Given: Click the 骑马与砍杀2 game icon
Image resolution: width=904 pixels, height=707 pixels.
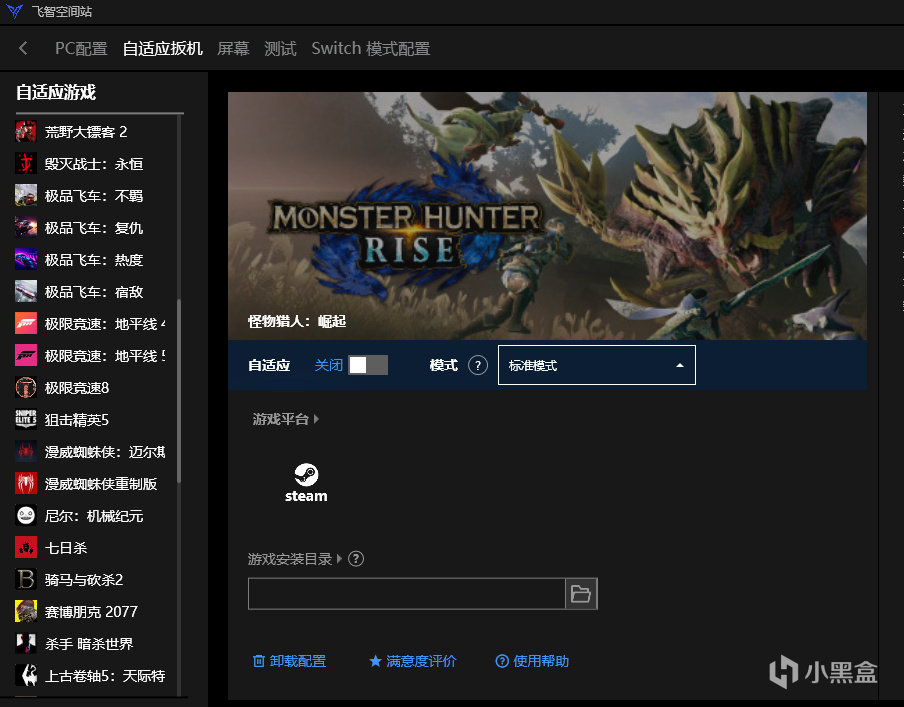Looking at the screenshot, I should pos(26,579).
